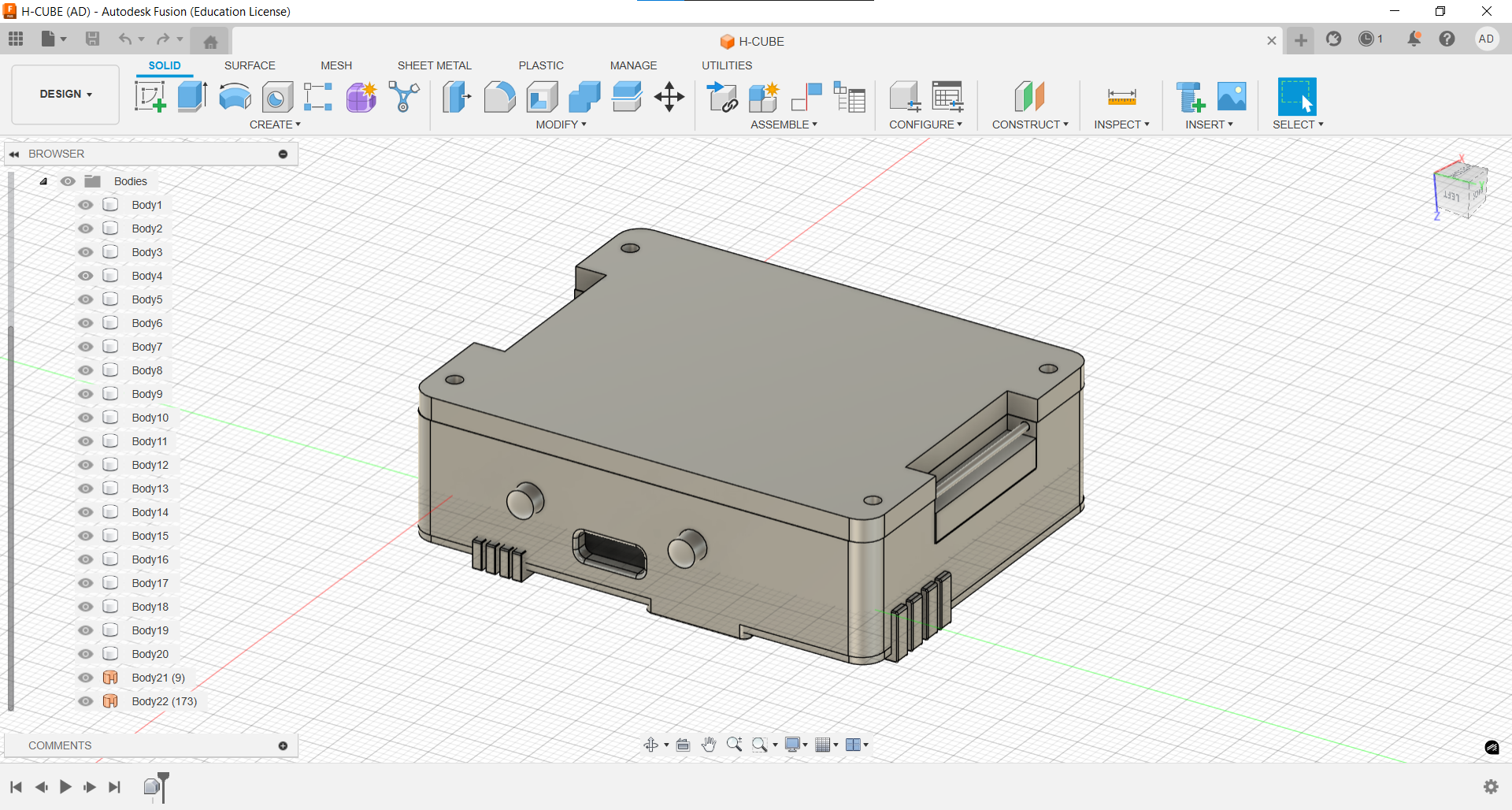Toggle visibility of the Bodies folder
This screenshot has height=810, width=1512.
click(x=69, y=181)
